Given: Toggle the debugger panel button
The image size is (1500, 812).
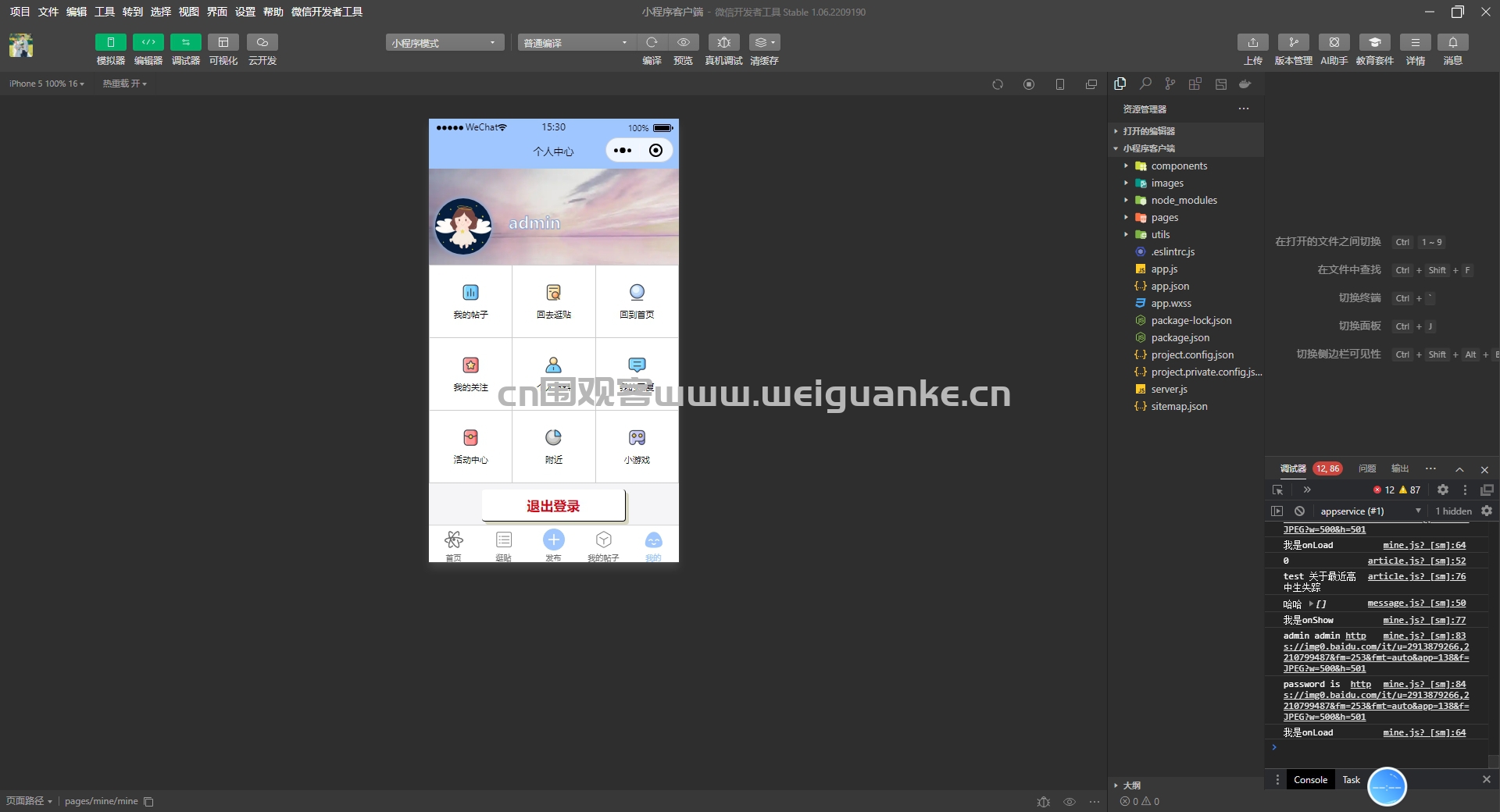Looking at the screenshot, I should pyautogui.click(x=185, y=42).
